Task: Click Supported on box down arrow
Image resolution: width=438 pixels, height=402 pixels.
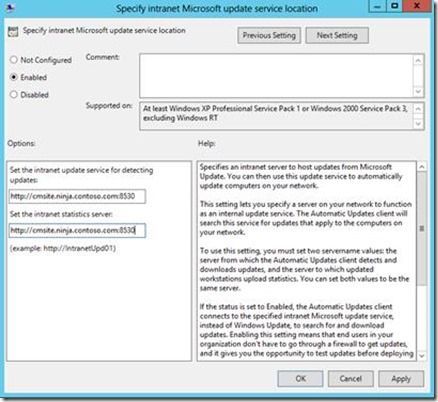Action: tap(418, 124)
